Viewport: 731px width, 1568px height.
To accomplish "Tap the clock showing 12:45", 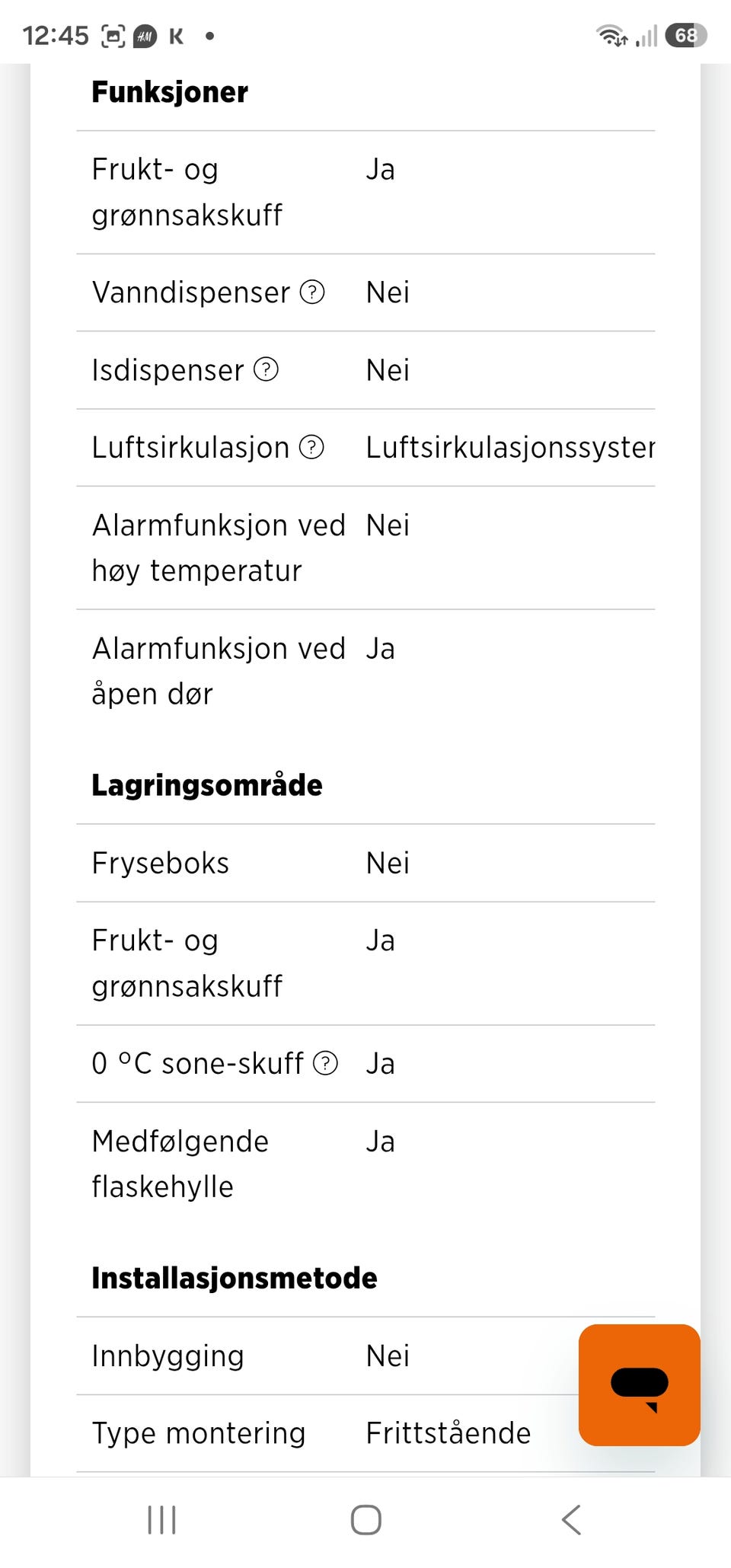I will click(56, 36).
